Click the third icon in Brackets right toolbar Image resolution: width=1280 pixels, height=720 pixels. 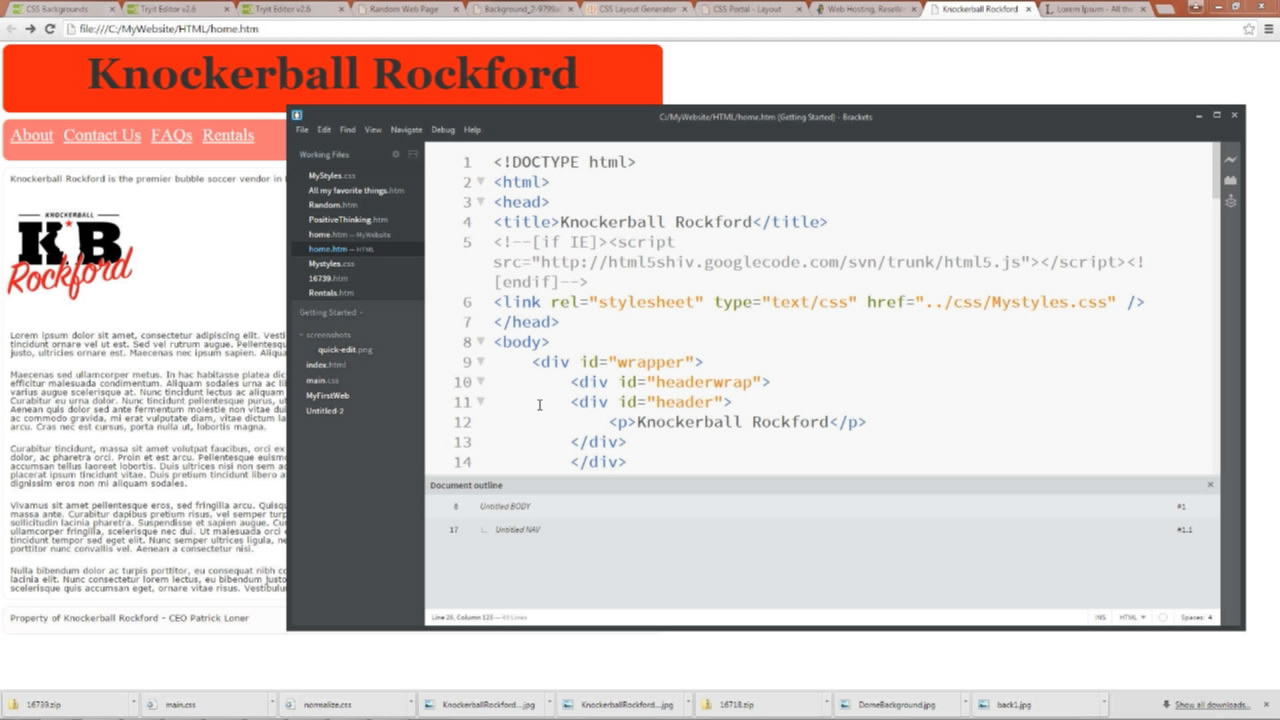coord(1230,201)
